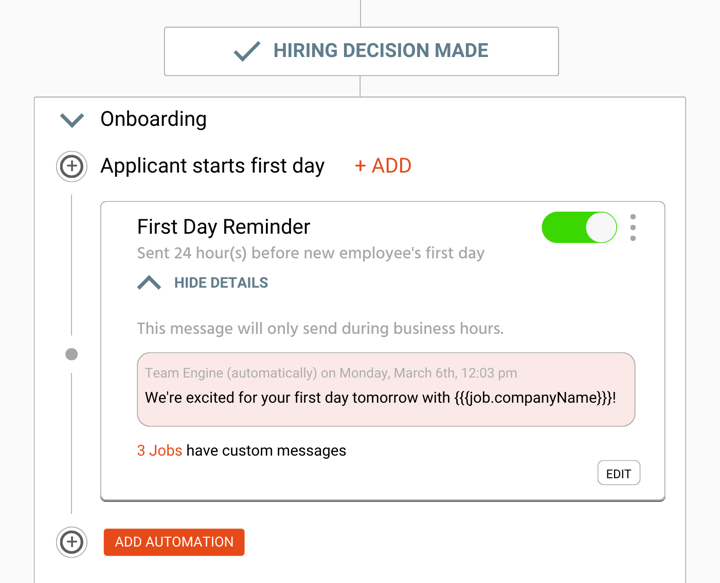Click the ADD AUTOMATION button
The width and height of the screenshot is (720, 583).
click(x=174, y=542)
